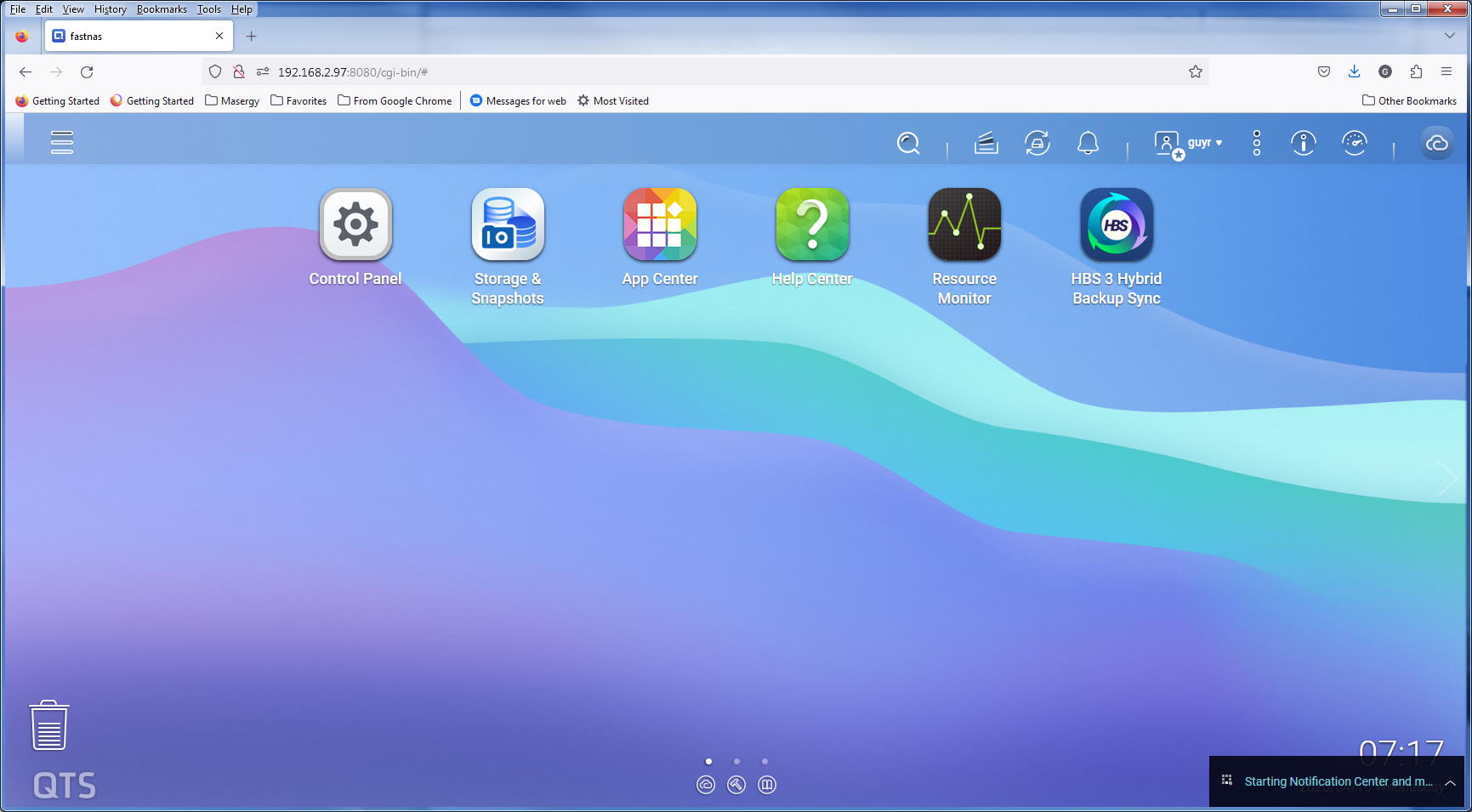Launch Storage & Snapshots app

(x=508, y=247)
